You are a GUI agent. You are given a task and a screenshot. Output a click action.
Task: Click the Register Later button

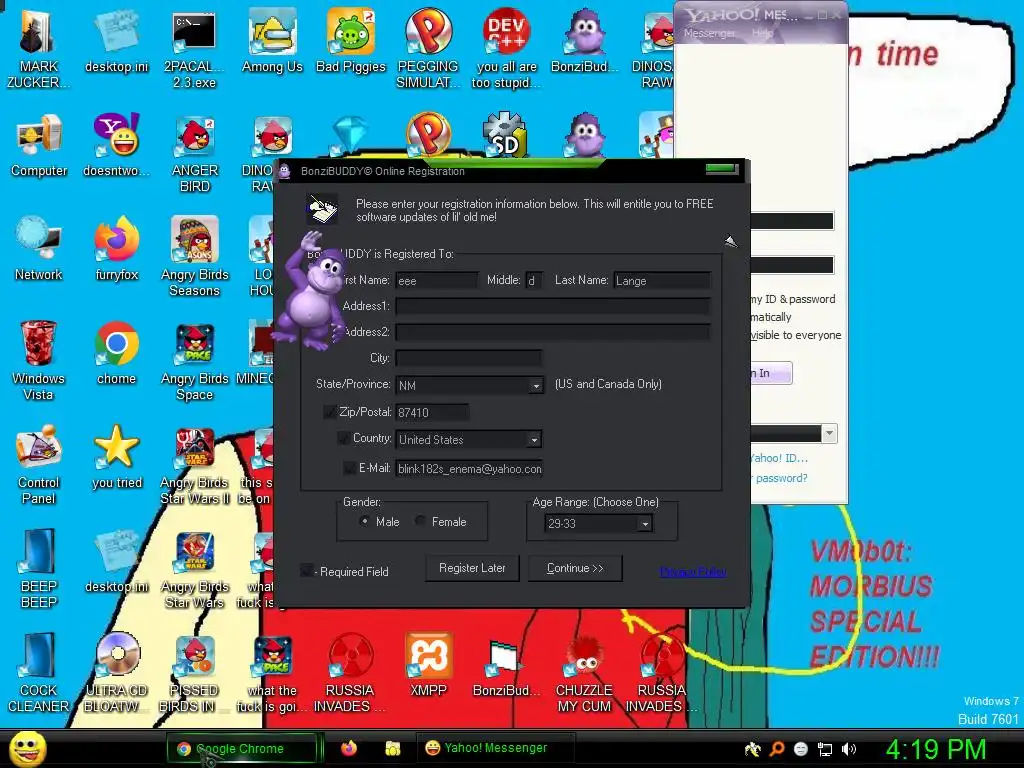click(472, 568)
